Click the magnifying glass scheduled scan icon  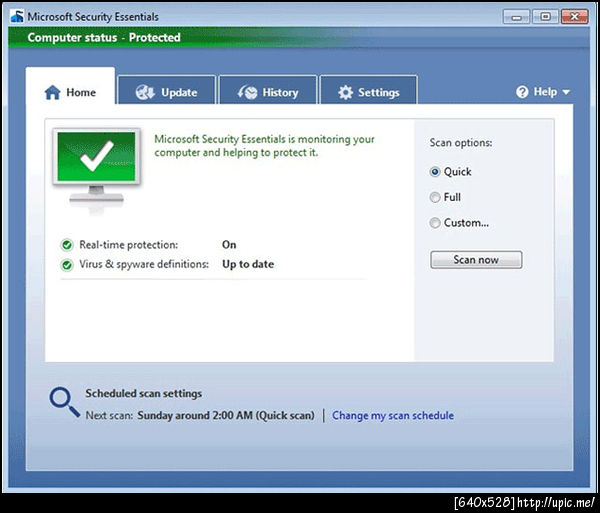[x=64, y=402]
